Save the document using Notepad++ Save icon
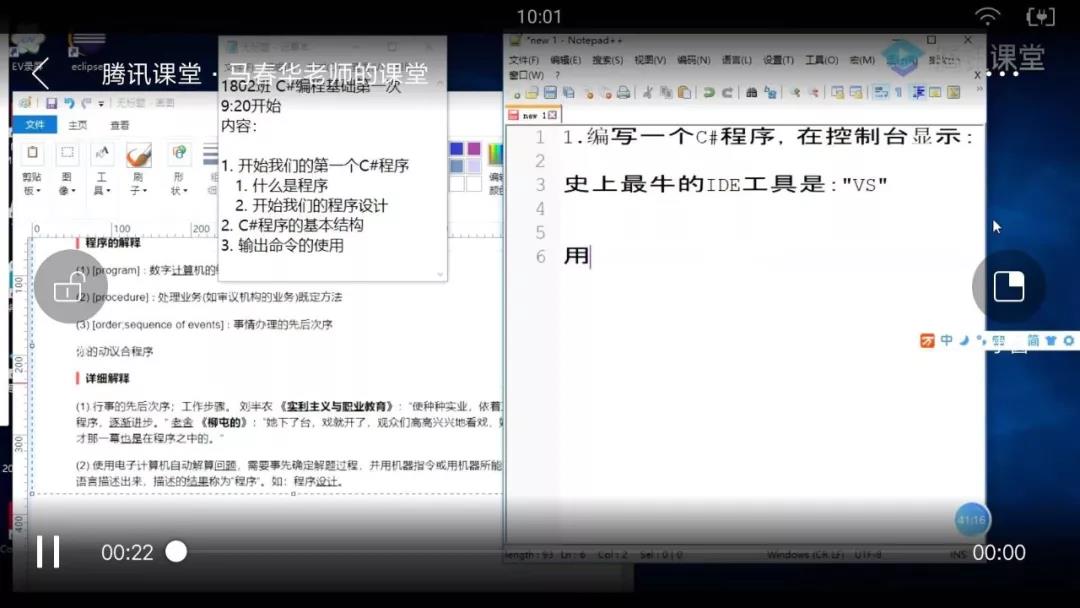This screenshot has height=608, width=1080. (x=550, y=93)
